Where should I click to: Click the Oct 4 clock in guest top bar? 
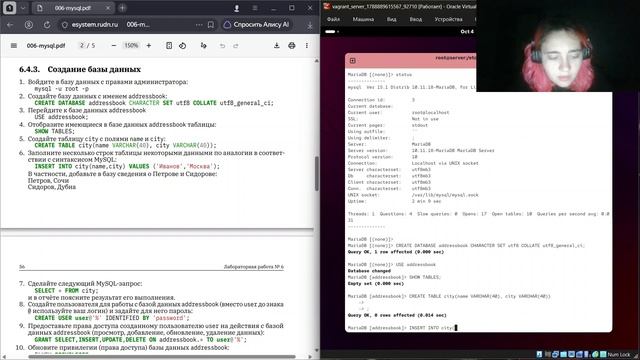point(467,31)
